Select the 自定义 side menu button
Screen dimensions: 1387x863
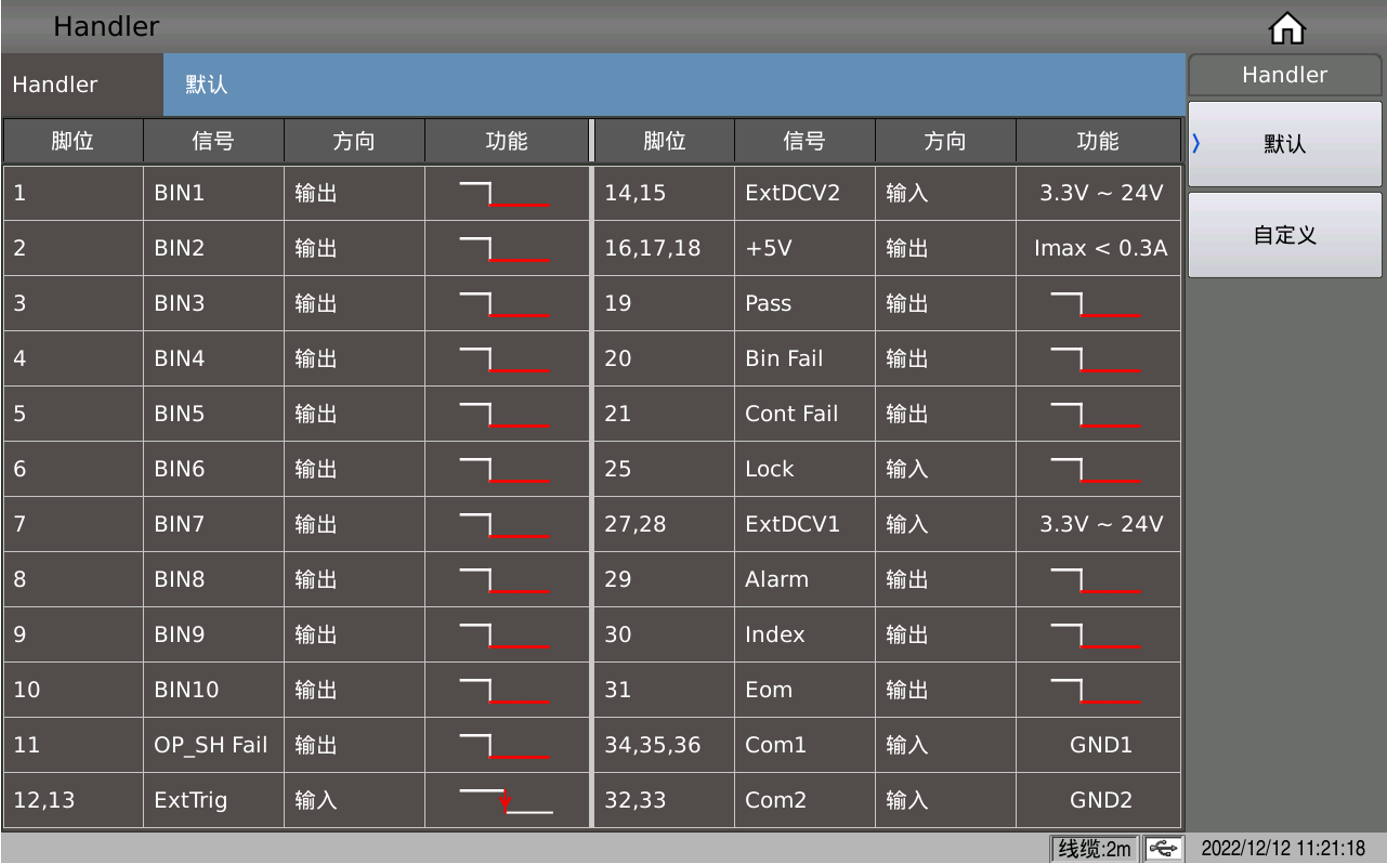tap(1285, 235)
